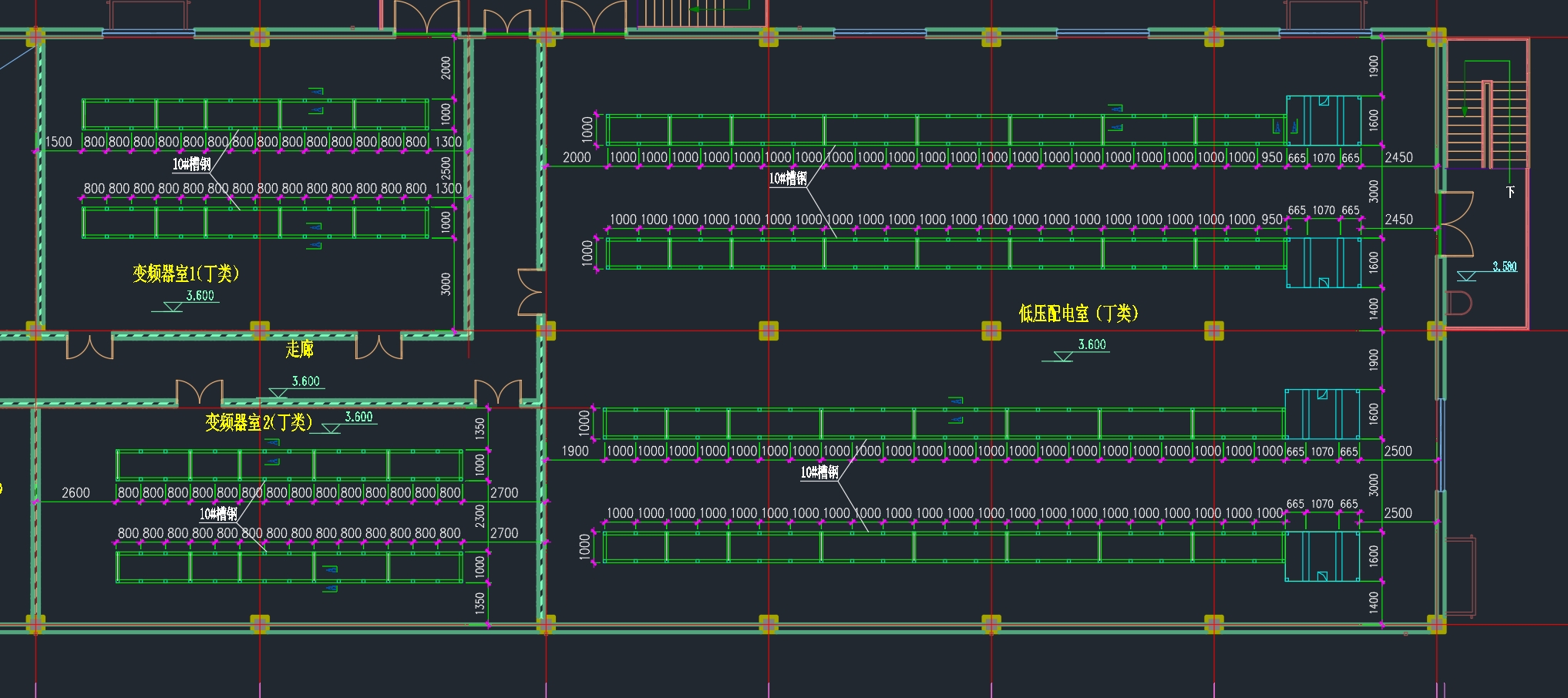Select the 变频器室1(丁类) room label
Screen dimensions: 1568x698
coord(186,273)
